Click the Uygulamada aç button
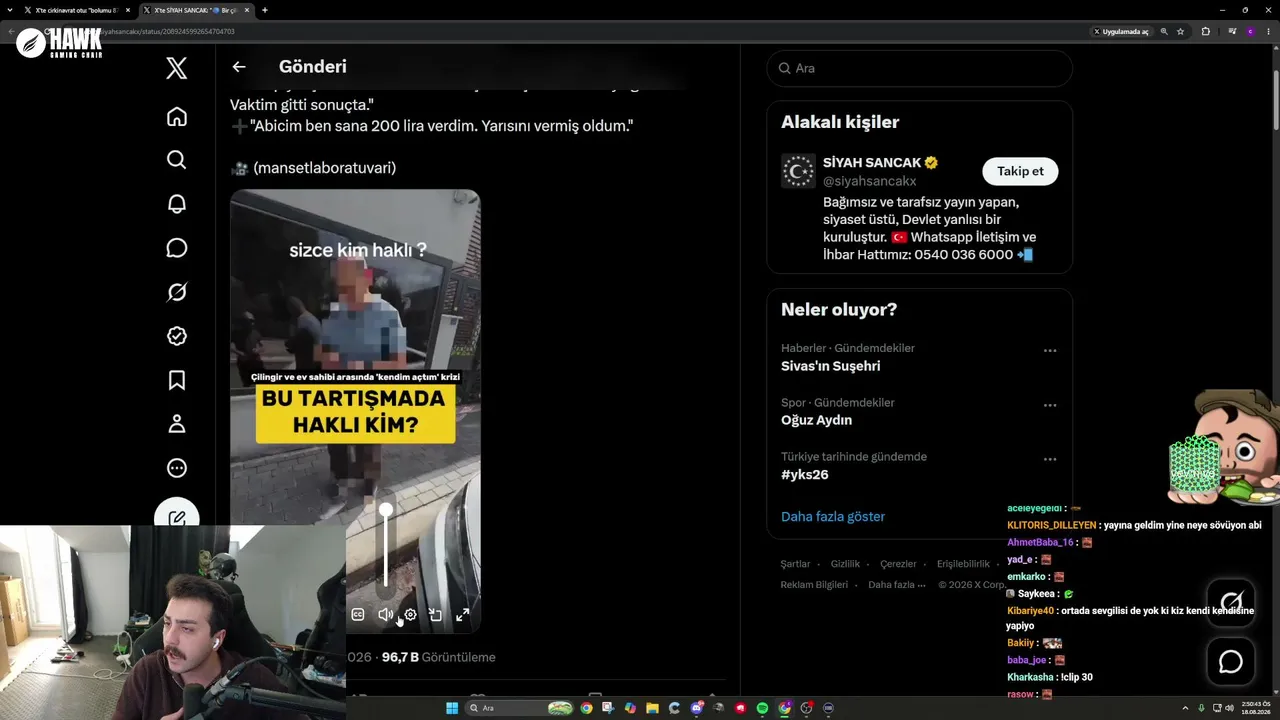The image size is (1280, 720). [1121, 32]
